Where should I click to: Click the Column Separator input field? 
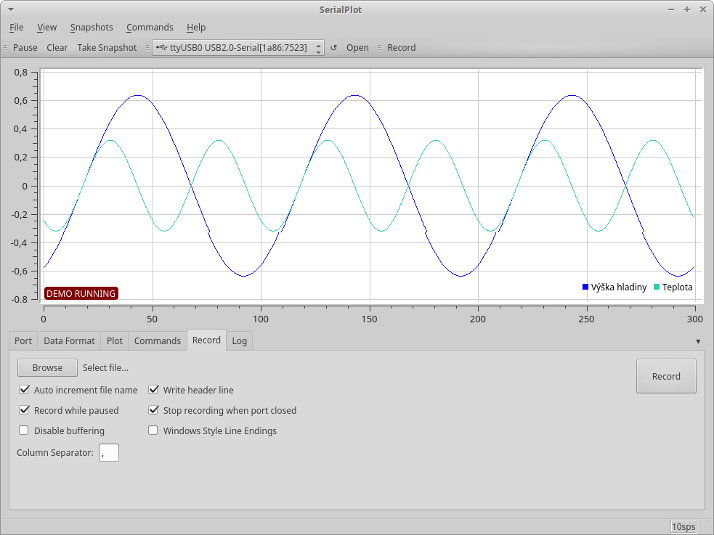click(x=109, y=453)
